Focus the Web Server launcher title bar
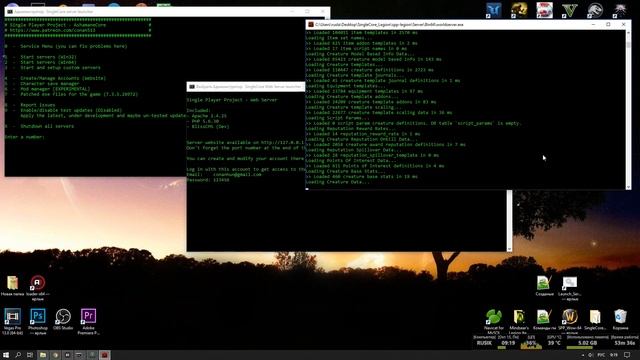The image size is (640, 360). 246,87
